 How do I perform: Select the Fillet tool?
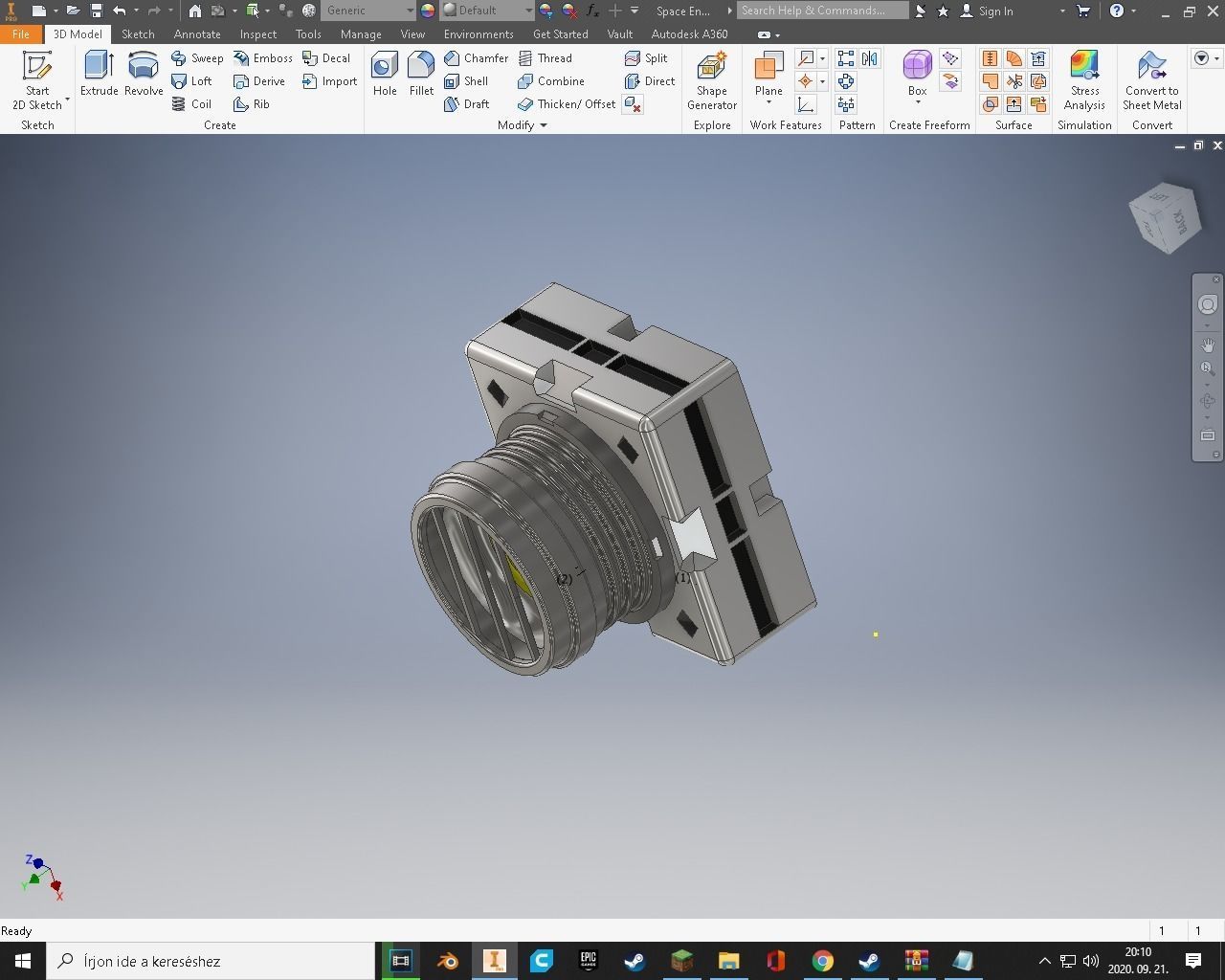click(x=421, y=77)
